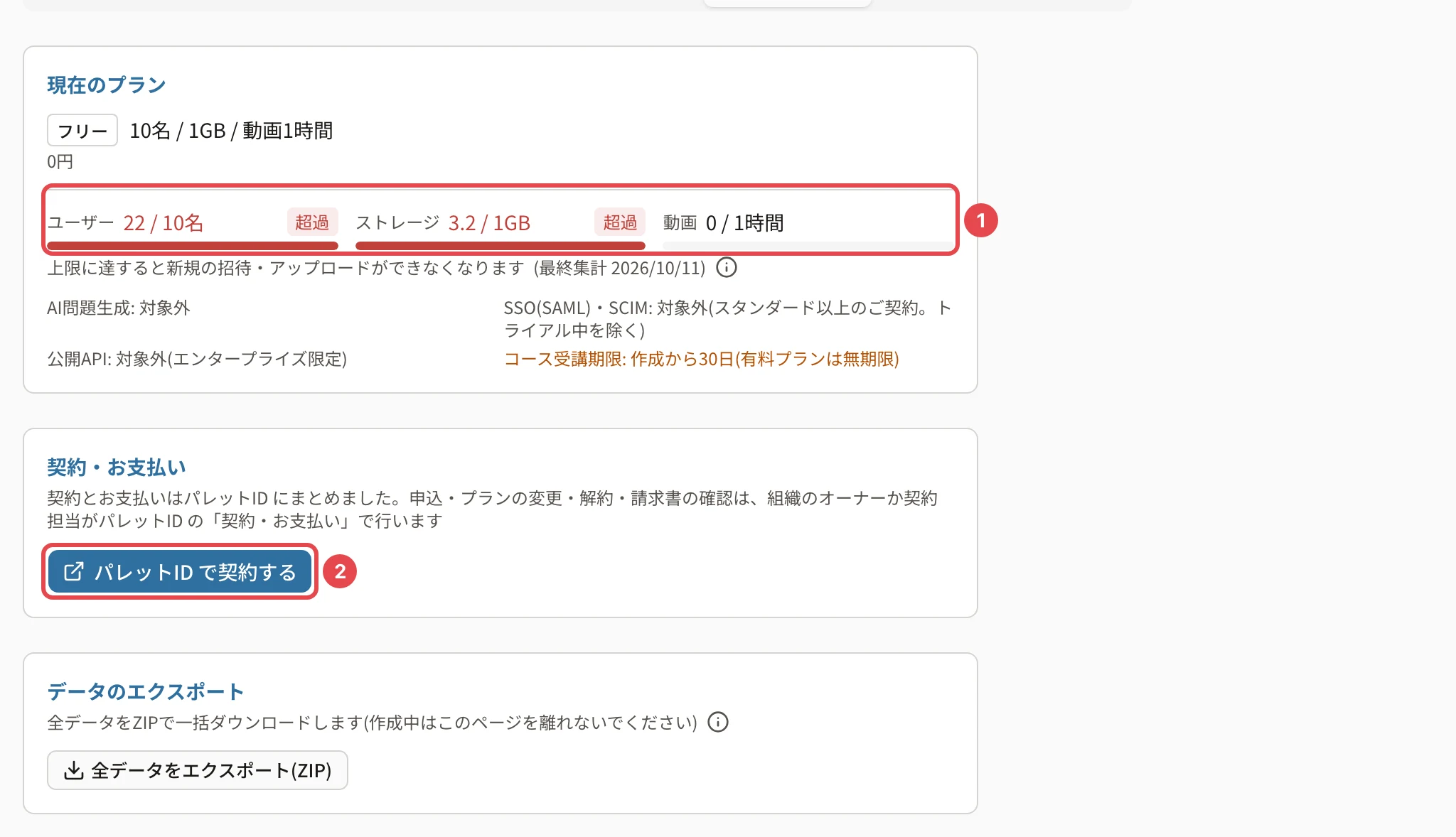Click the 契約・お支払い heading
Screen dimensions: 1456x837
click(117, 468)
